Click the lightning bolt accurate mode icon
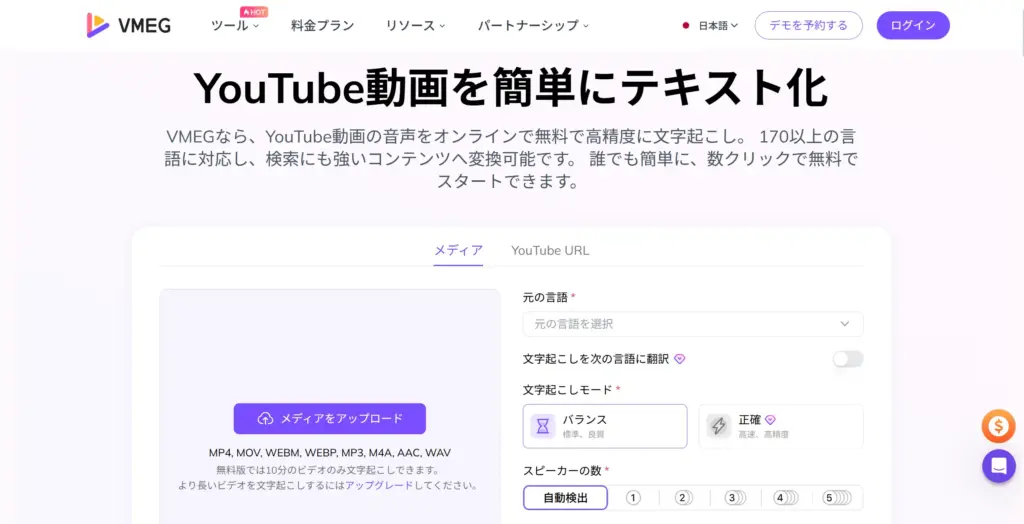Image resolution: width=1024 pixels, height=524 pixels. pos(718,426)
